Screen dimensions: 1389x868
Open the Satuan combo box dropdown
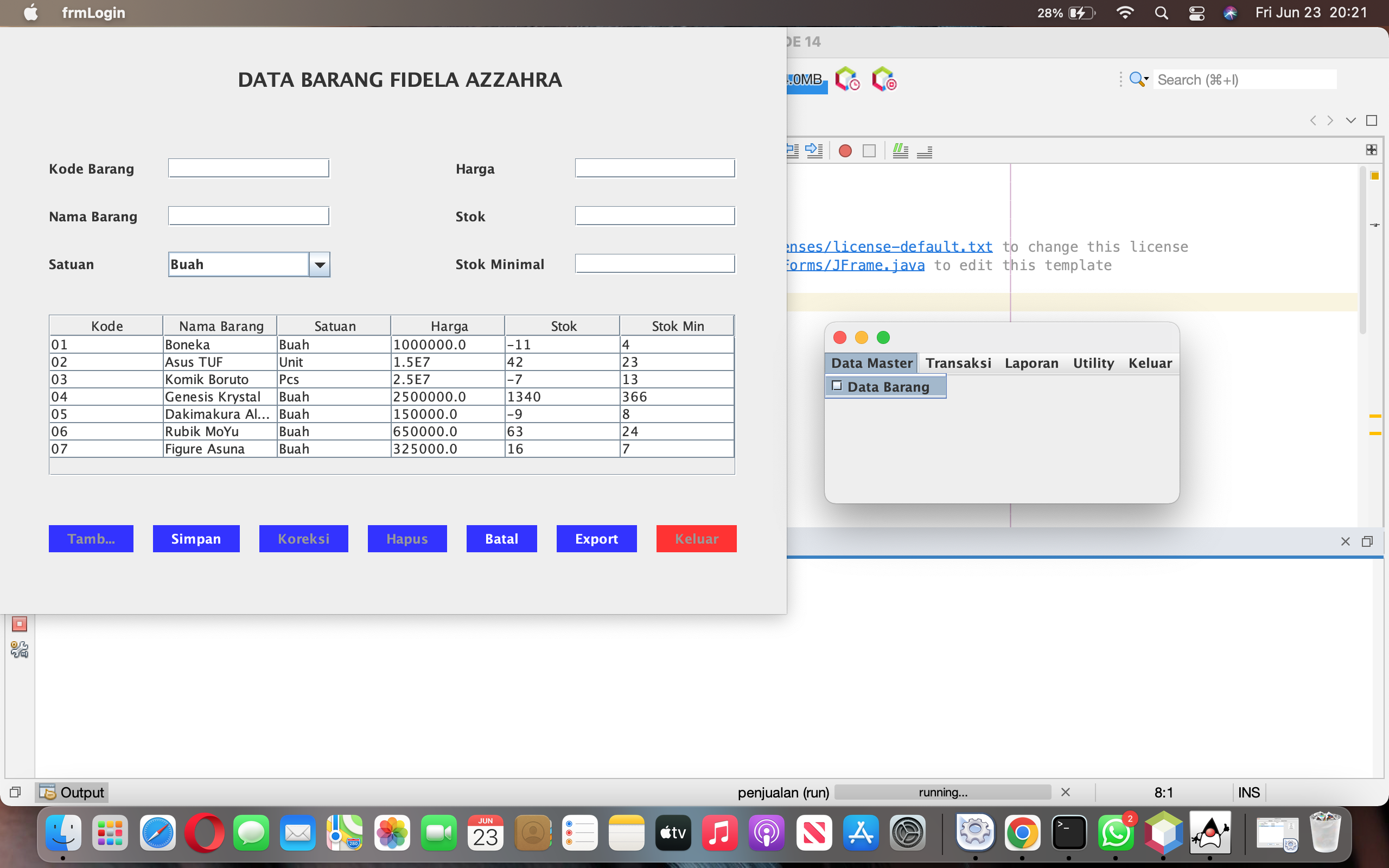click(320, 264)
